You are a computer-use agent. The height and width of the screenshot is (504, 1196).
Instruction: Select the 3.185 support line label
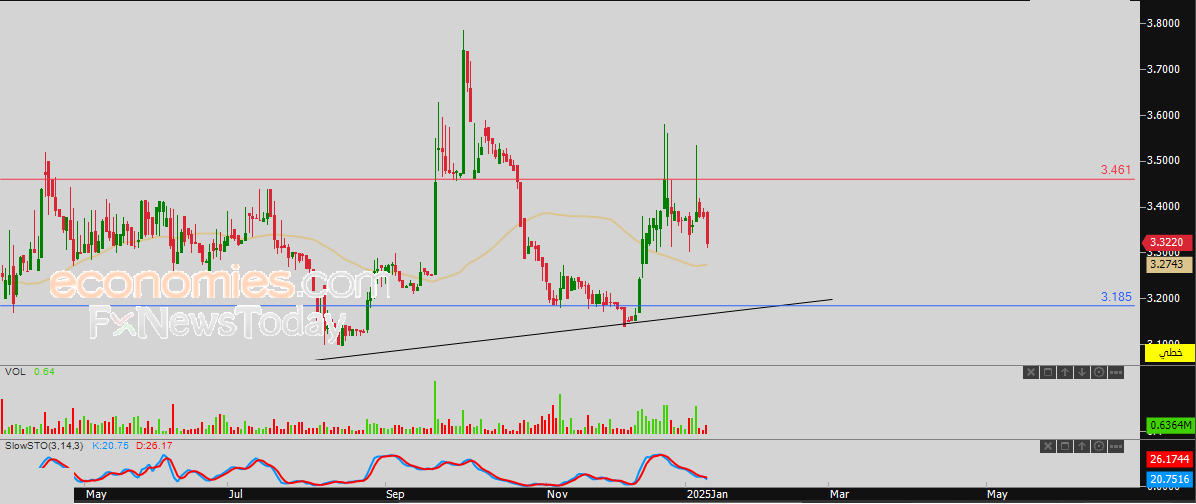click(x=1117, y=296)
